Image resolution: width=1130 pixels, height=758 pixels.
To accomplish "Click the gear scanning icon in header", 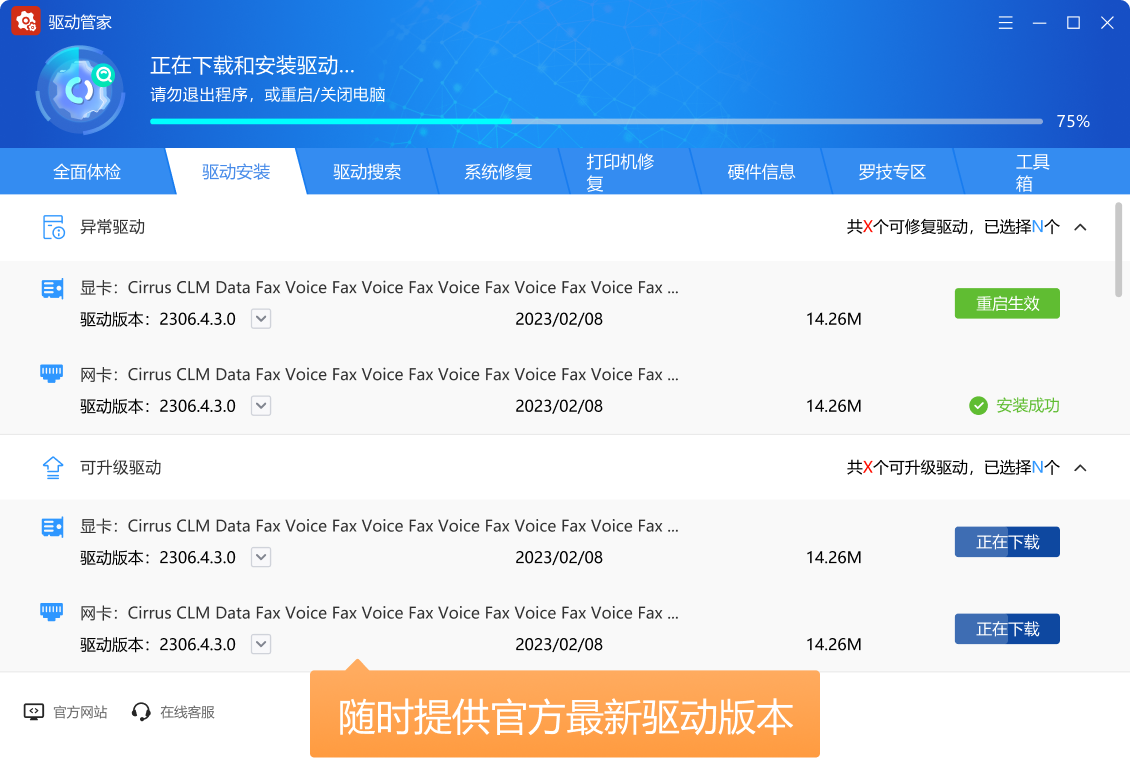I will tap(80, 91).
